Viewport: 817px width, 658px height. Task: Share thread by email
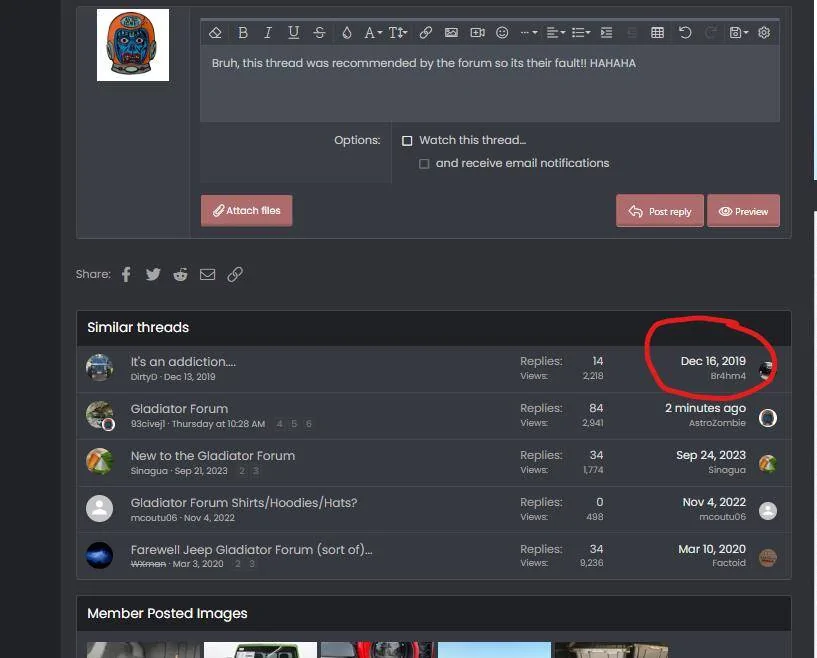[207, 275]
